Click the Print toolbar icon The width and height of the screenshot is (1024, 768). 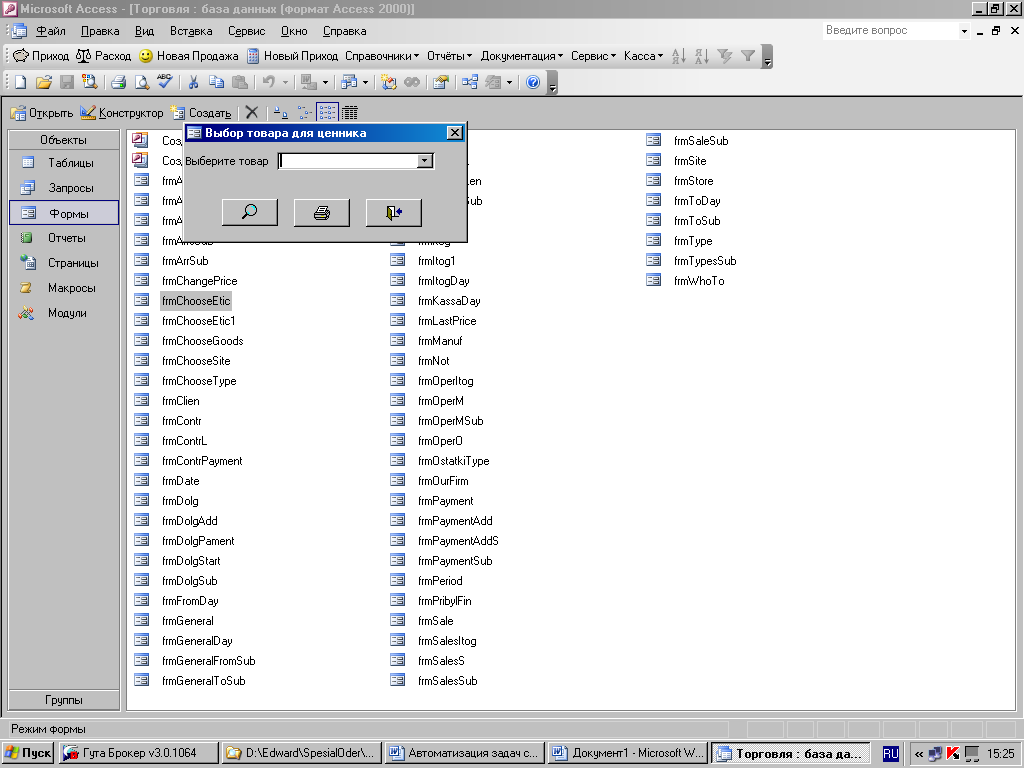pos(118,82)
